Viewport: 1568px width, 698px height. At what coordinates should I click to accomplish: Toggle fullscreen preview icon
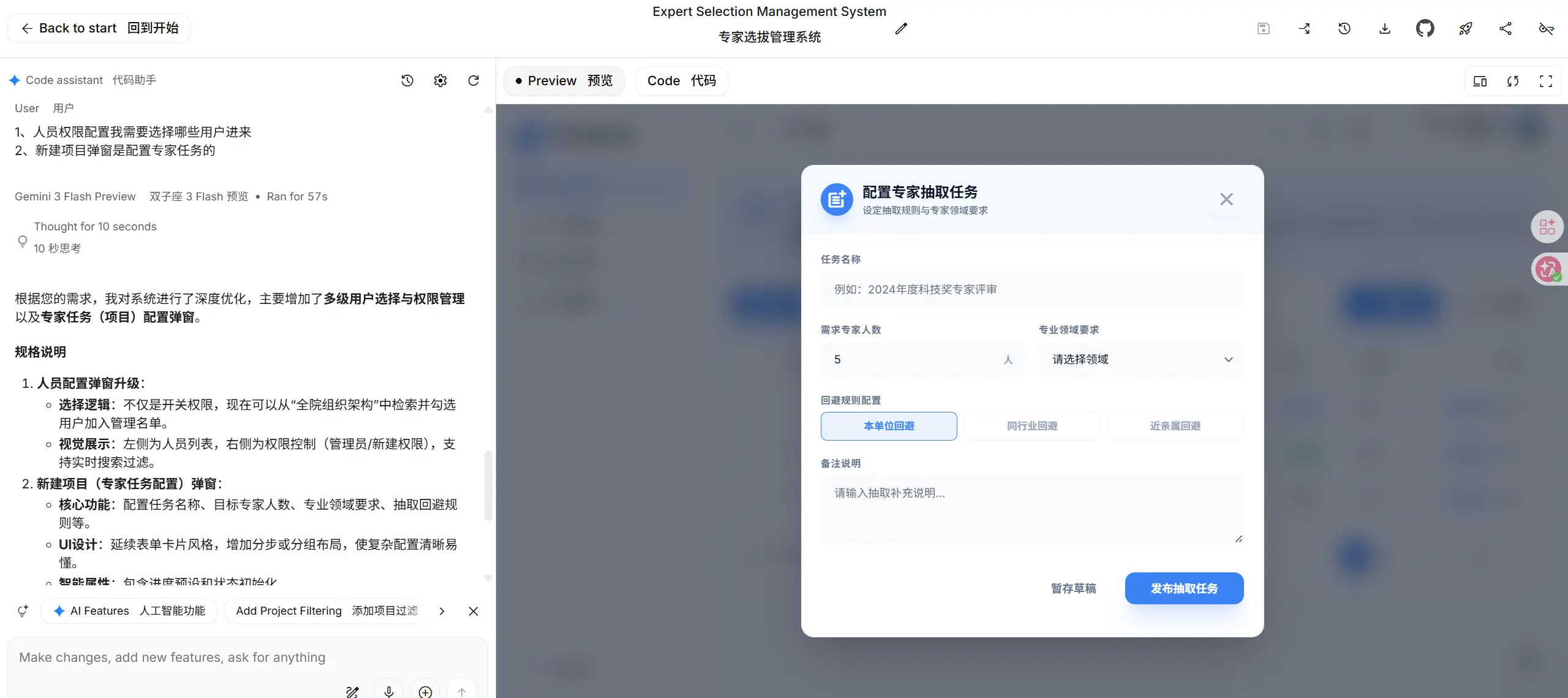click(1545, 81)
